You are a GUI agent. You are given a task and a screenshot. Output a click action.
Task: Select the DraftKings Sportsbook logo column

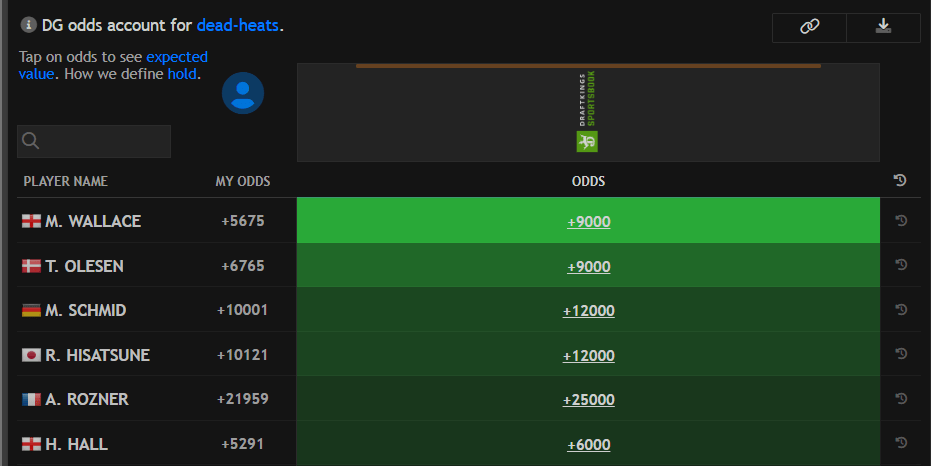[x=587, y=113]
